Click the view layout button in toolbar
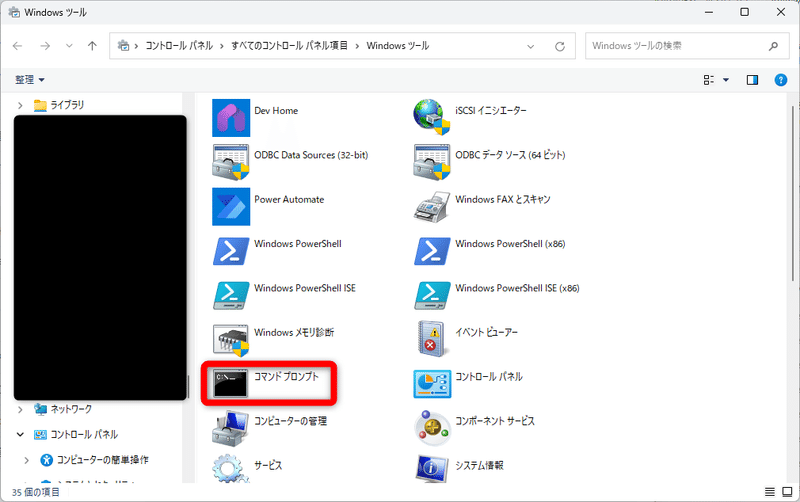The image size is (800, 502). 709,80
